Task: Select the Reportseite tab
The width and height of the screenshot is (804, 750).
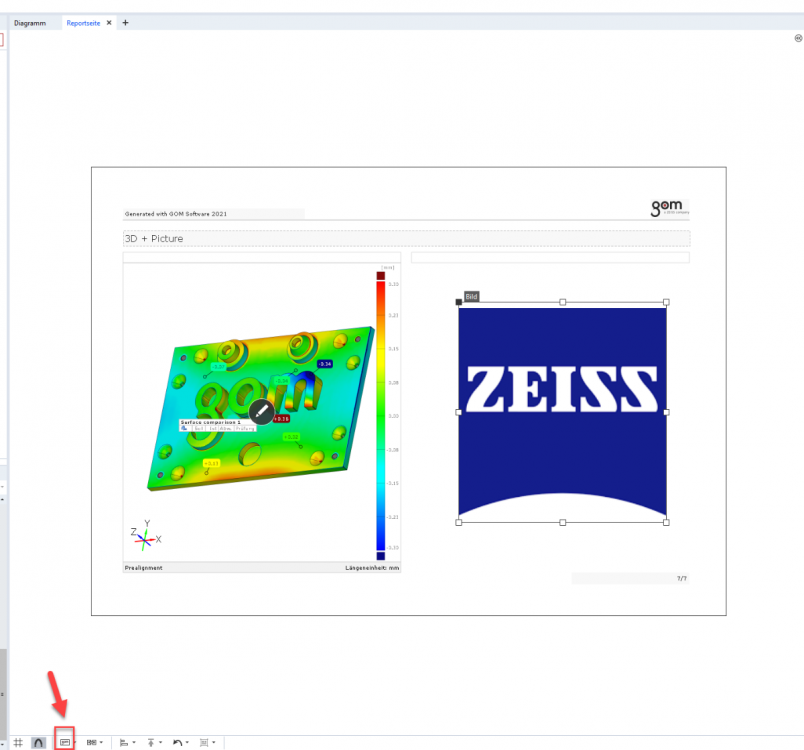Action: coord(83,23)
